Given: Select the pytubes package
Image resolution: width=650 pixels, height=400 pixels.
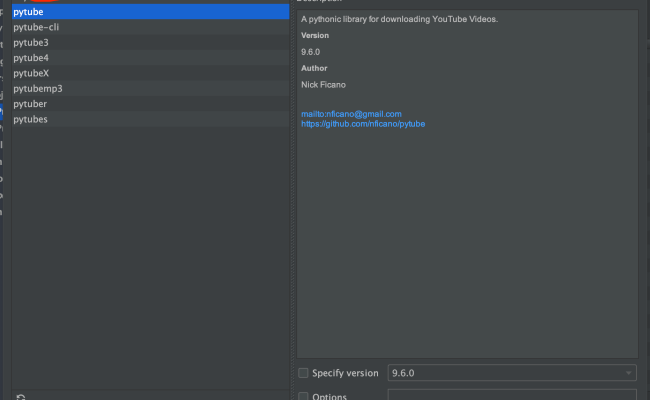Looking at the screenshot, I should point(150,119).
